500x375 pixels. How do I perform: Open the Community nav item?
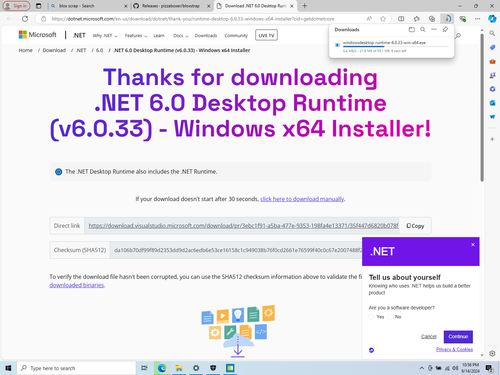[236, 36]
